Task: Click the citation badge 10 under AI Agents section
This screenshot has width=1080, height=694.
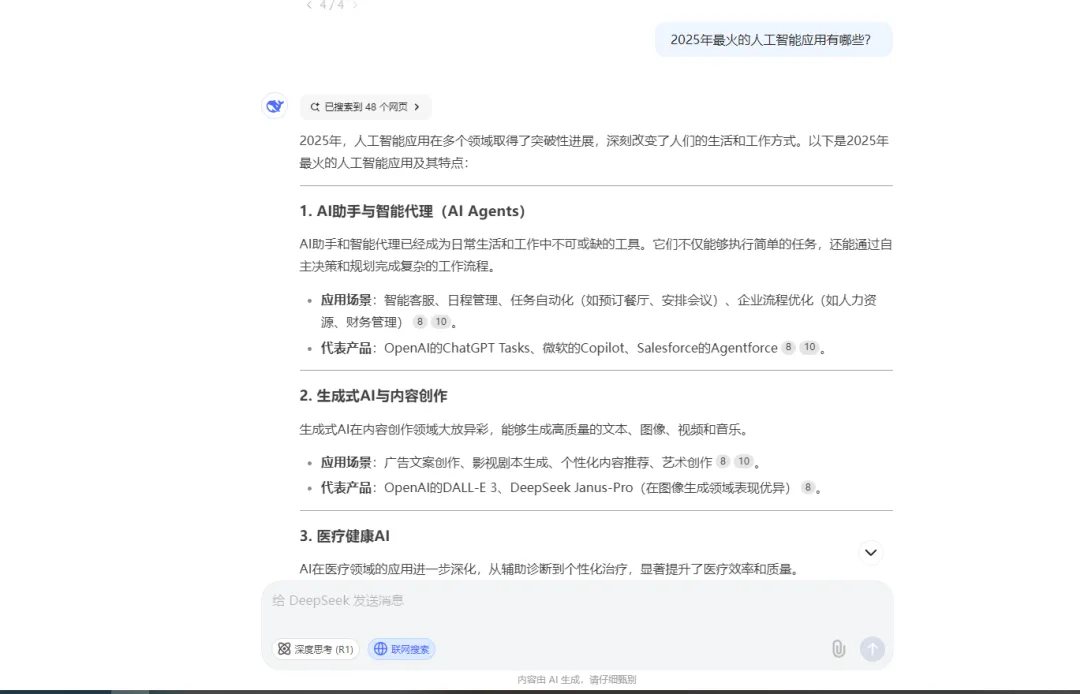Action: click(440, 321)
